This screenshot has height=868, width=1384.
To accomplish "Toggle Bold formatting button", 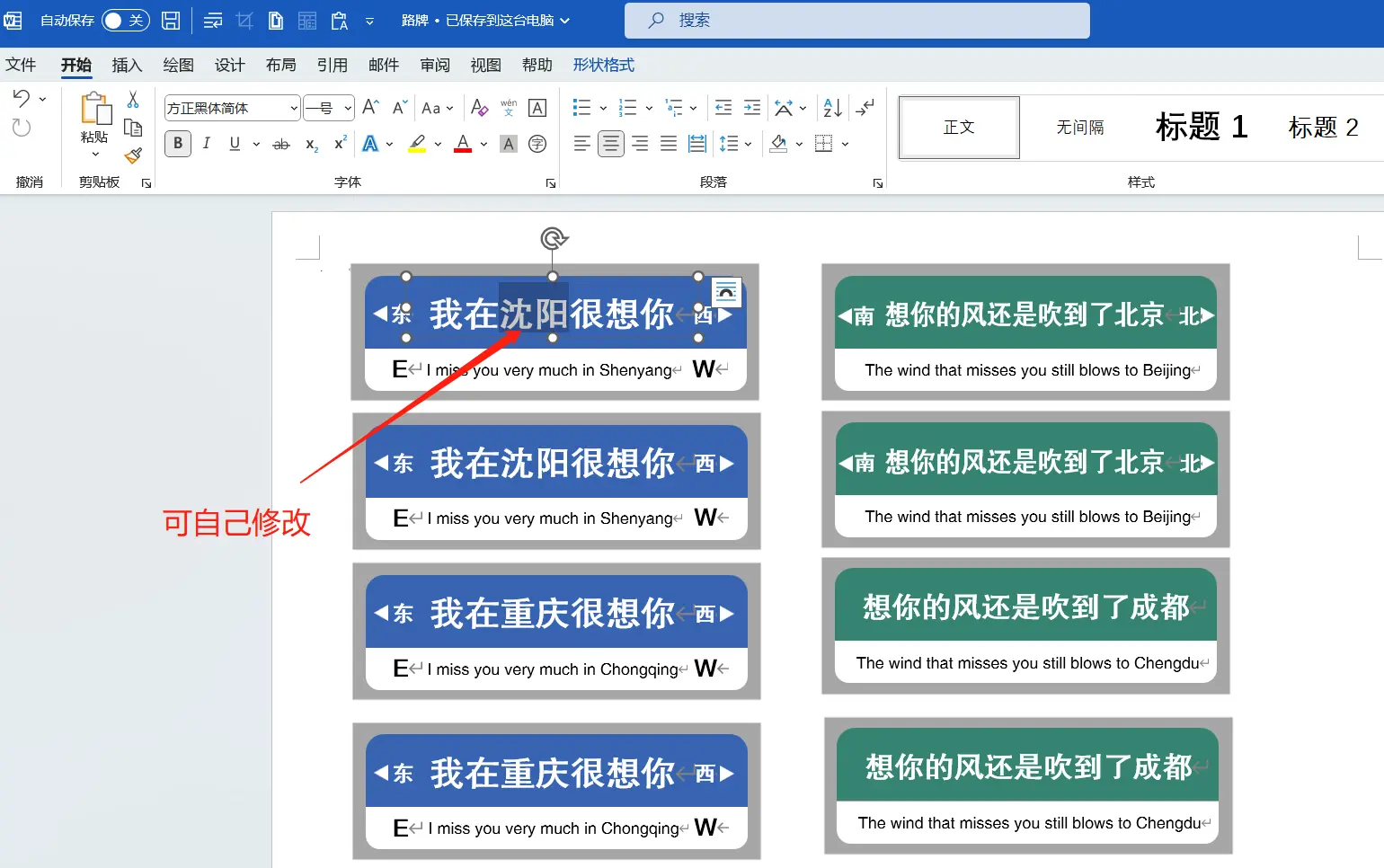I will pyautogui.click(x=178, y=144).
